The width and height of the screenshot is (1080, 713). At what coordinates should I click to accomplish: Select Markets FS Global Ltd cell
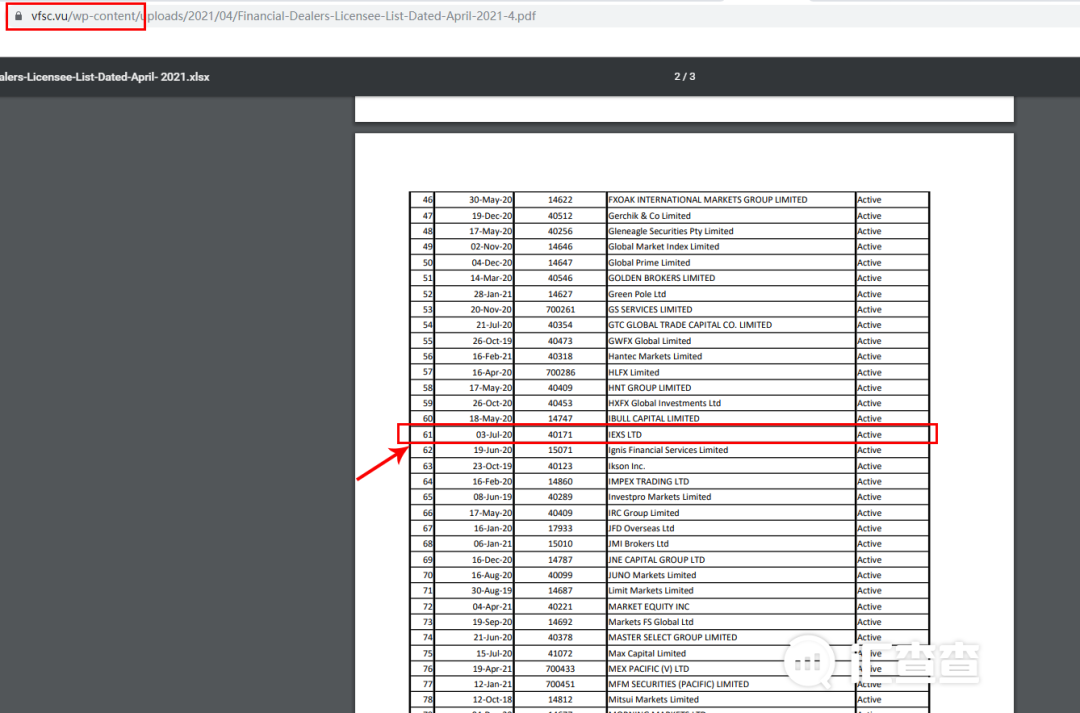click(x=731, y=622)
